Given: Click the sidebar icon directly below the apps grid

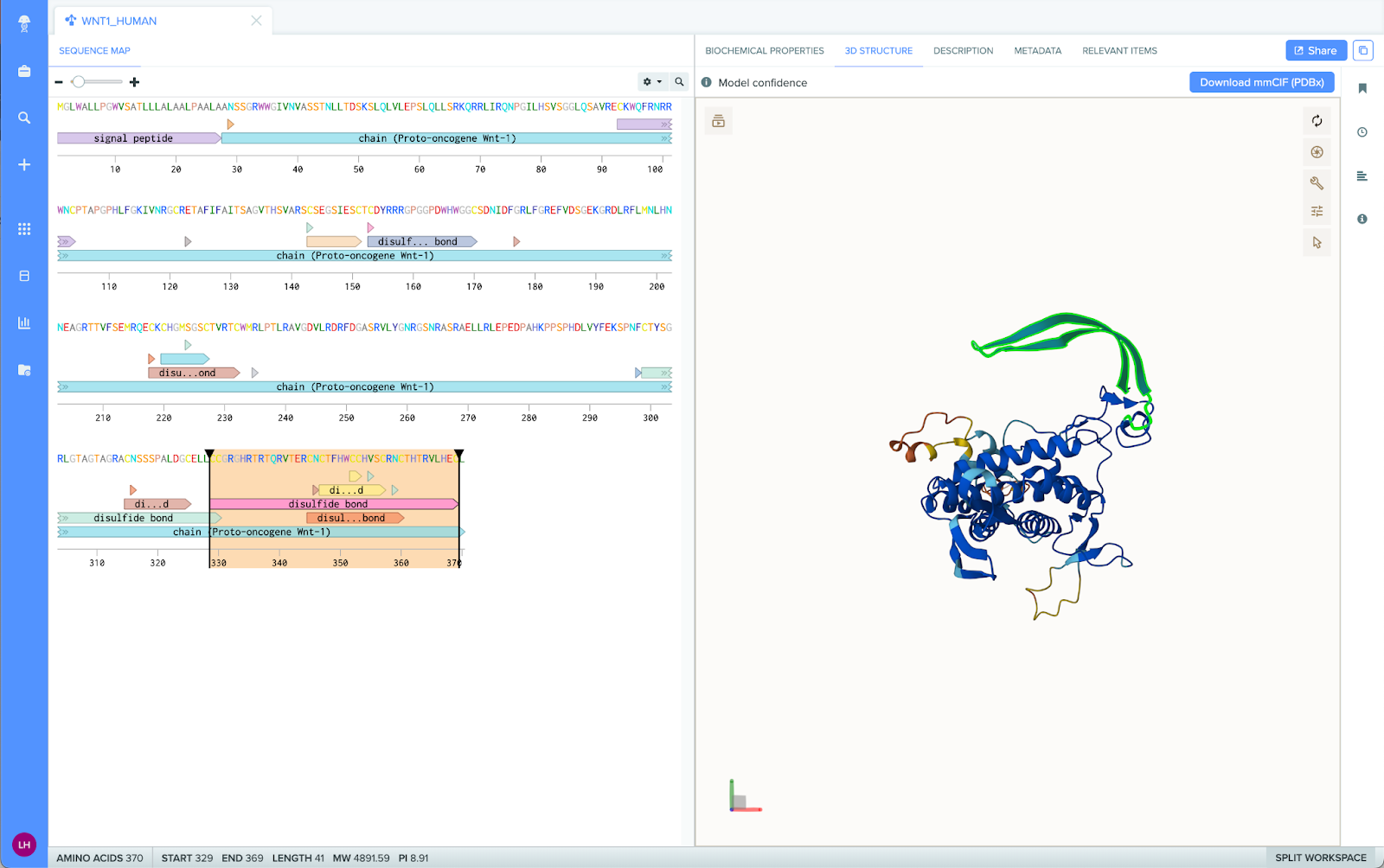Looking at the screenshot, I should (x=24, y=276).
